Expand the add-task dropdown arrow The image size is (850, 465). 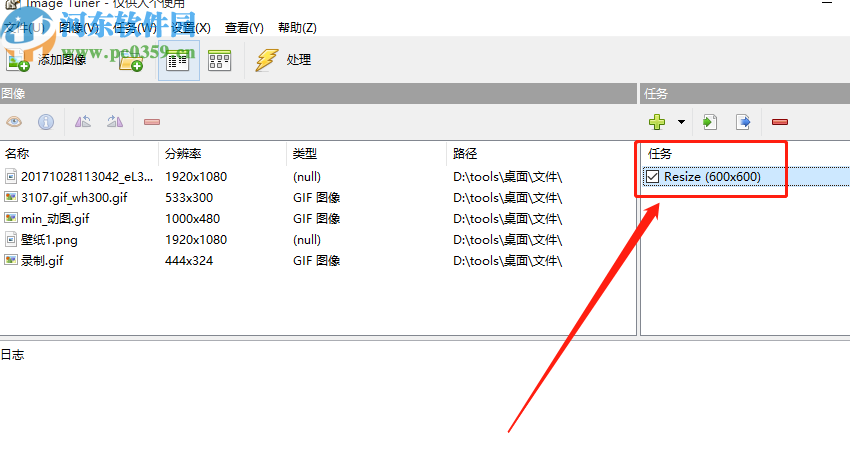[681, 122]
